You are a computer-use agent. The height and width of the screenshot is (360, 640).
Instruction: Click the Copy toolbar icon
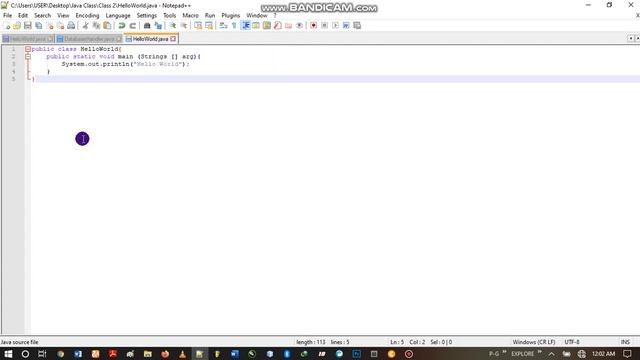[x=96, y=26]
